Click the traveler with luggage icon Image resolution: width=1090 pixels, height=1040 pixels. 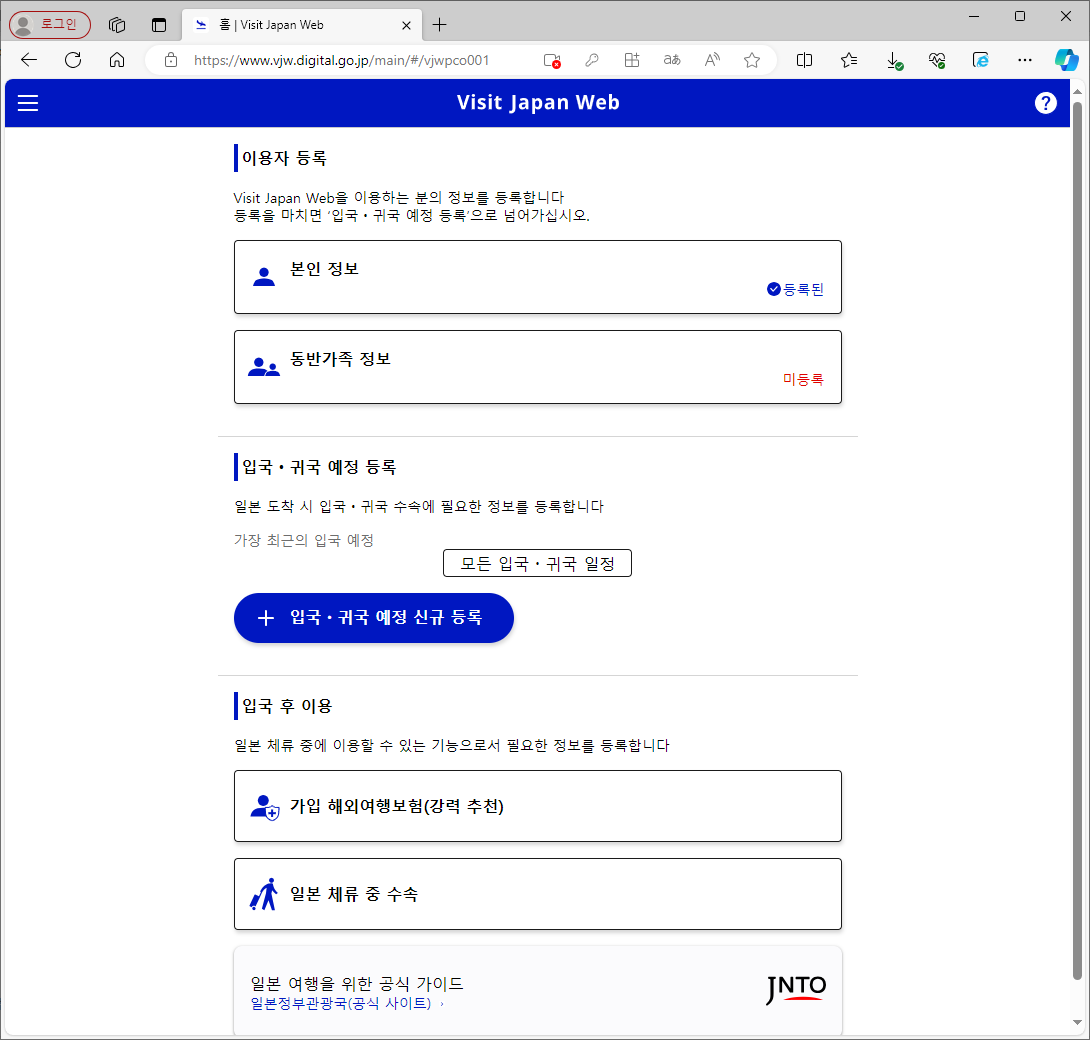pos(264,894)
